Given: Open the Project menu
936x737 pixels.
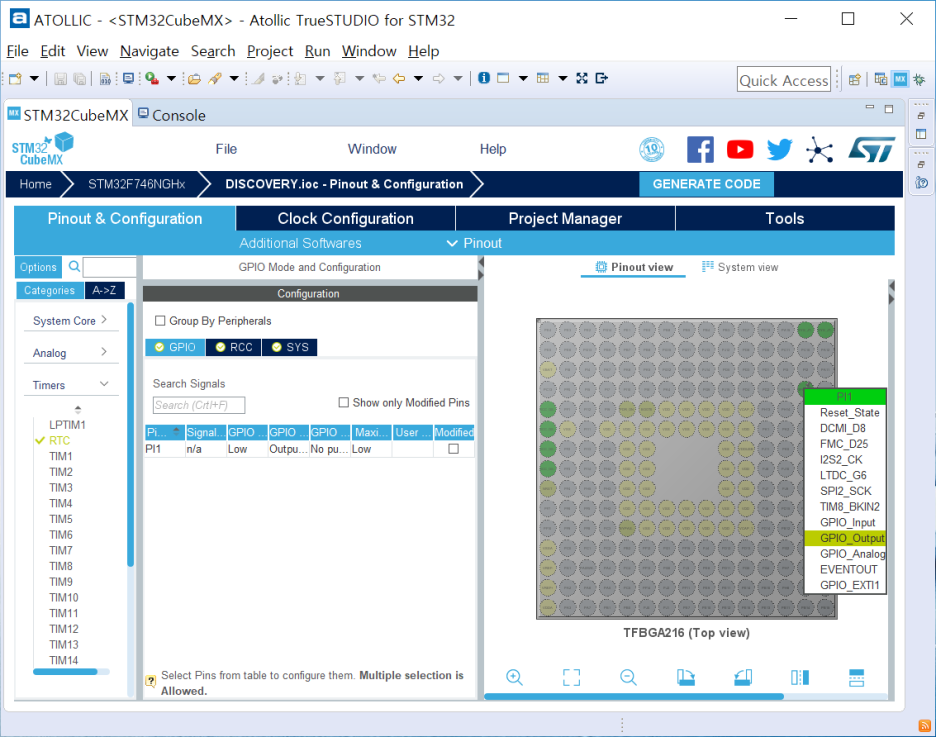Looking at the screenshot, I should 270,51.
